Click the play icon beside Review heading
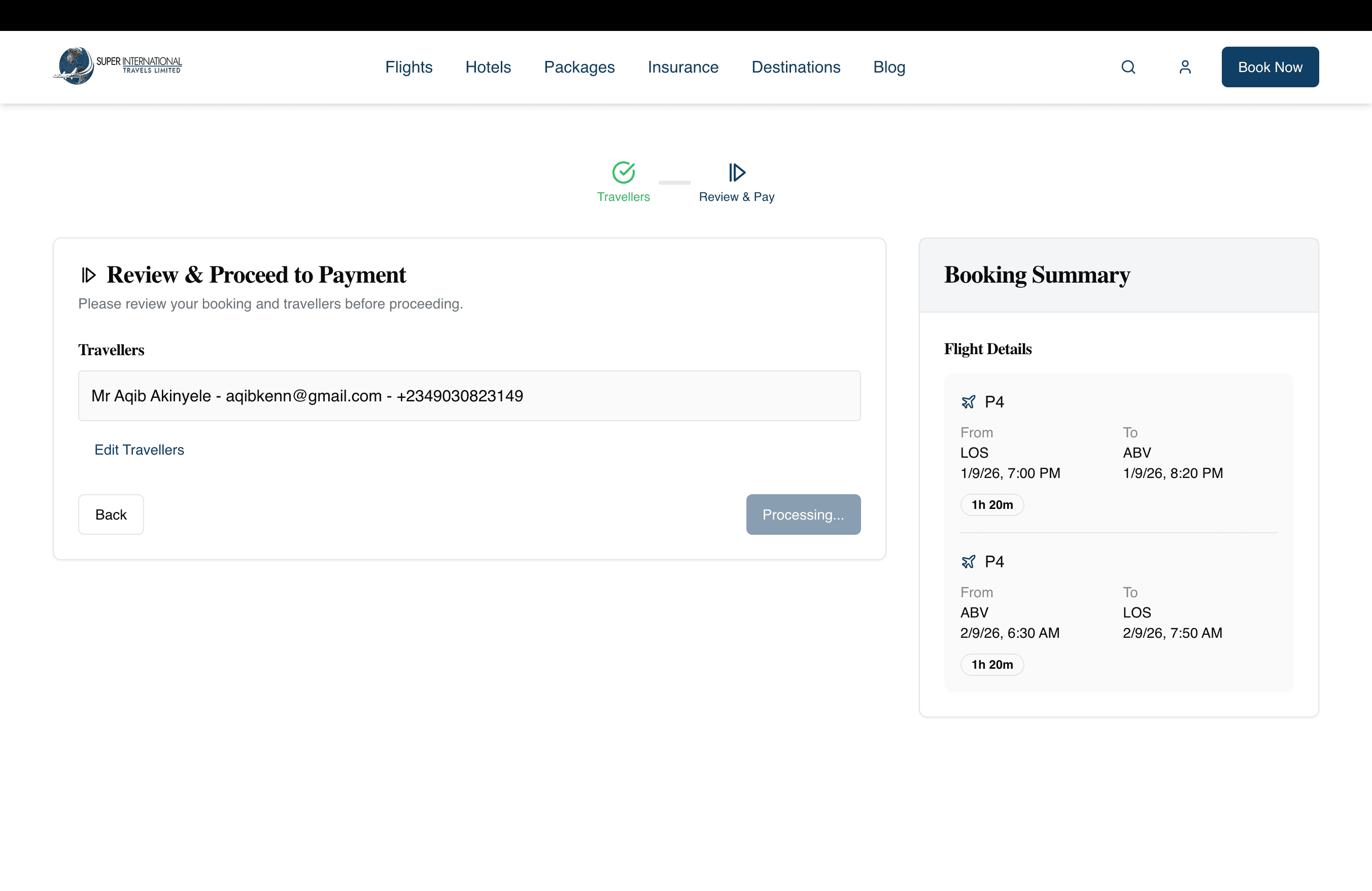1372x891 pixels. pyautogui.click(x=88, y=275)
